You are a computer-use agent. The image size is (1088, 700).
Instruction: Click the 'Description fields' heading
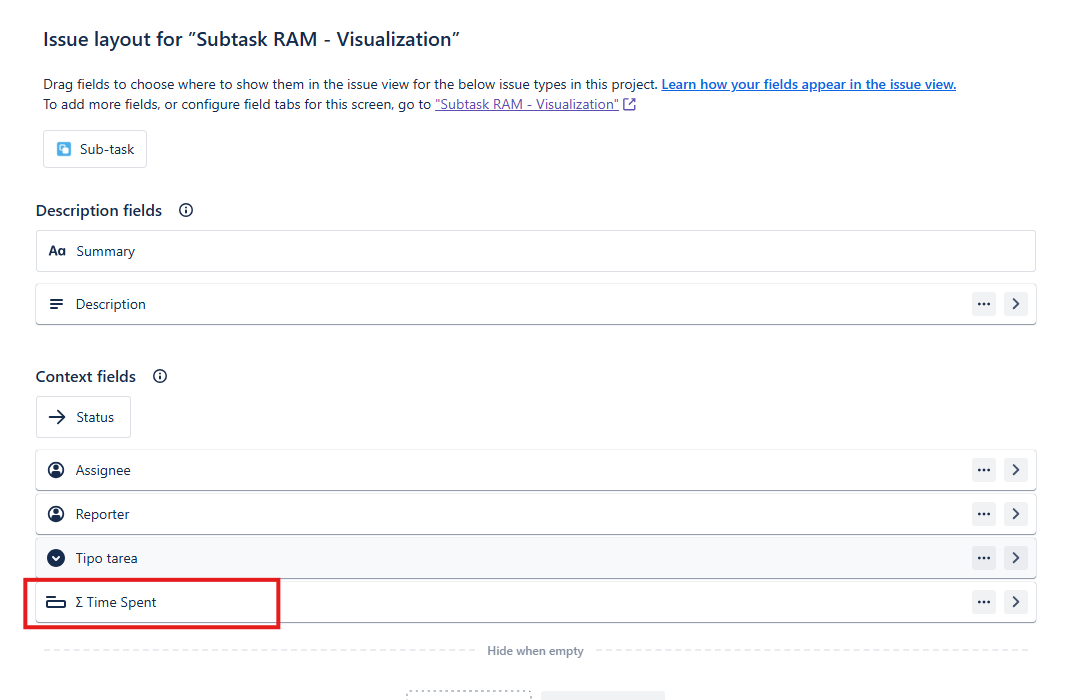99,210
